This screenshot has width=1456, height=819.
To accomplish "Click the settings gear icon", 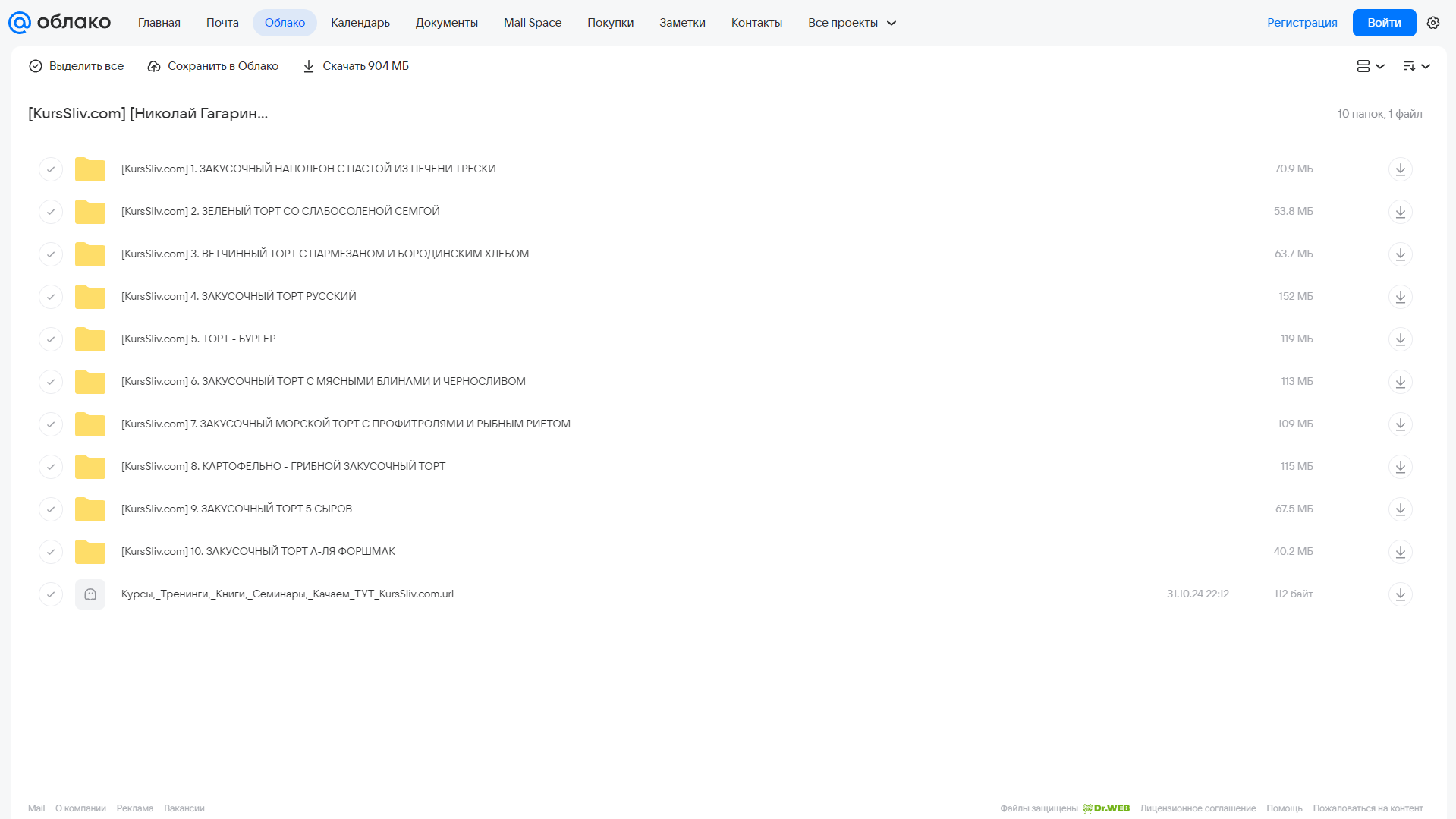I will [x=1433, y=23].
